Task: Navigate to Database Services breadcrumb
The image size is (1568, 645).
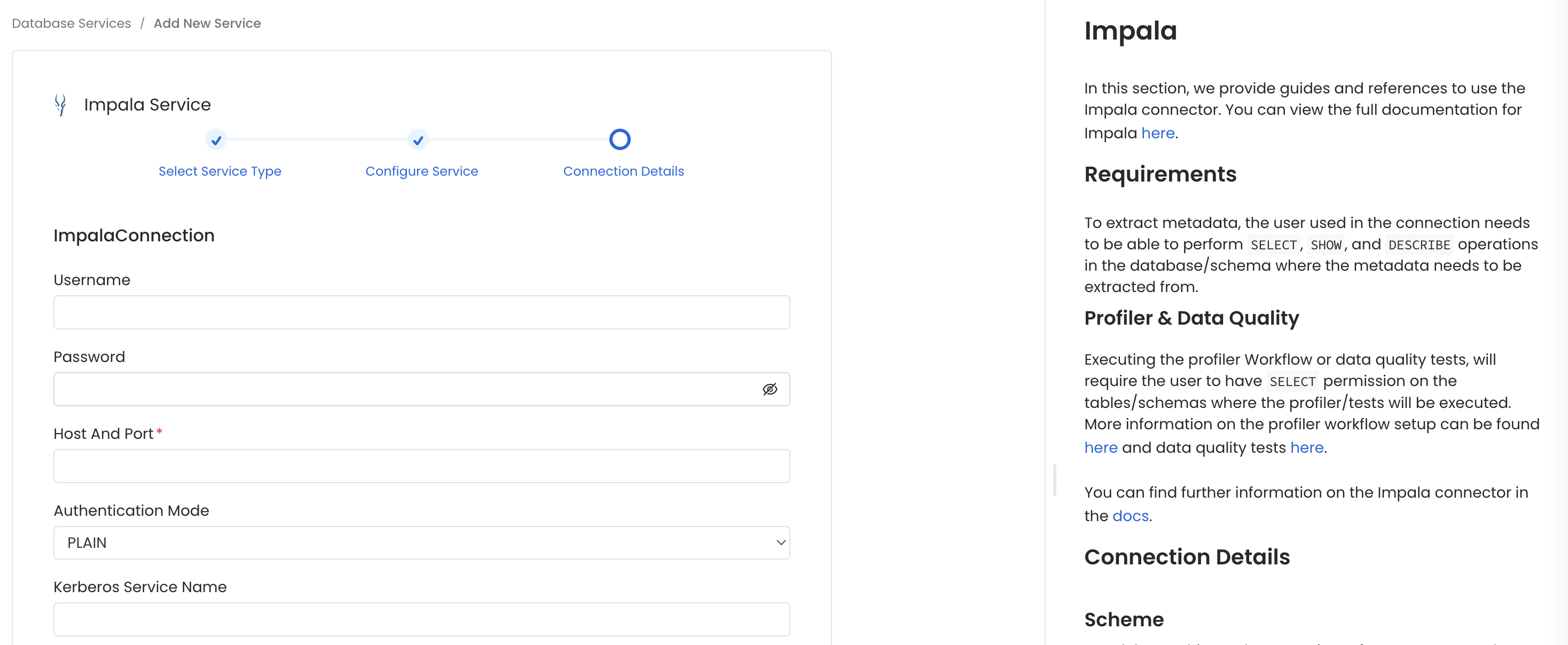Action: (70, 23)
